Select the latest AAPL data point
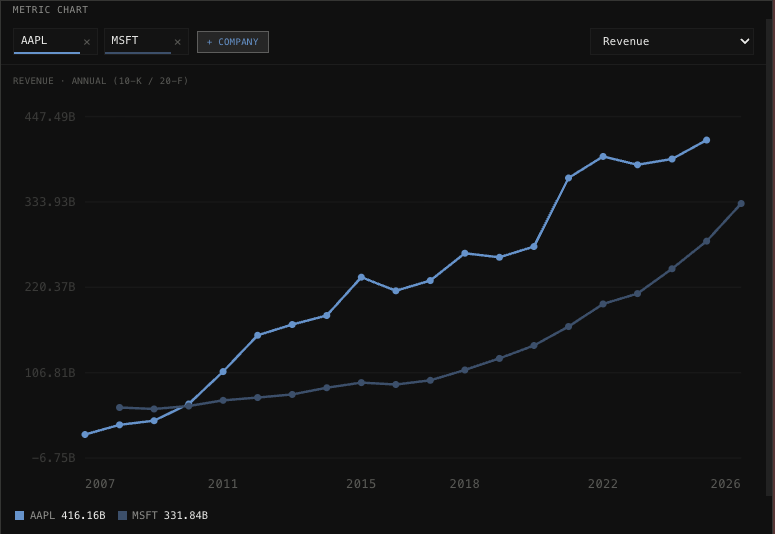This screenshot has height=534, width=775. [x=706, y=140]
